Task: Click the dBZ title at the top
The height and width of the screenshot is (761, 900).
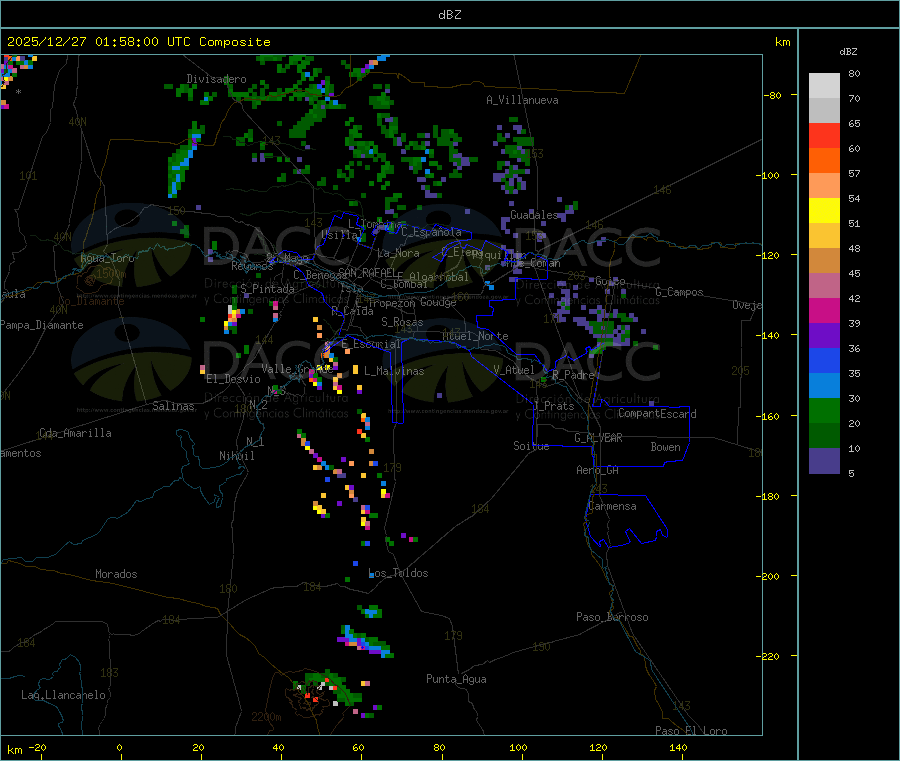Action: click(x=449, y=15)
